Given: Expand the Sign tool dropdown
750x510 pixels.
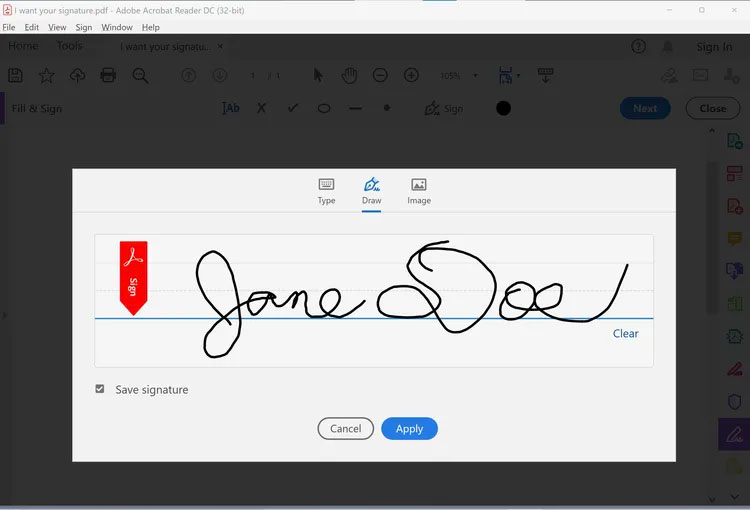Looking at the screenshot, I should [444, 108].
